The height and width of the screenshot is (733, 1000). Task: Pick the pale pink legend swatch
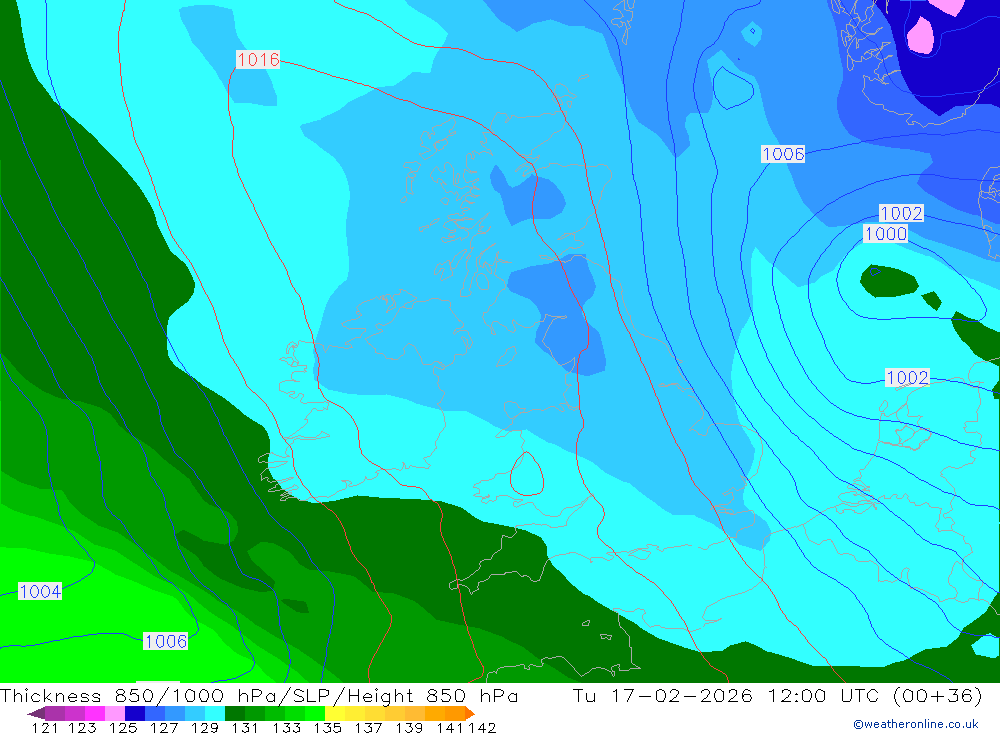point(115,713)
